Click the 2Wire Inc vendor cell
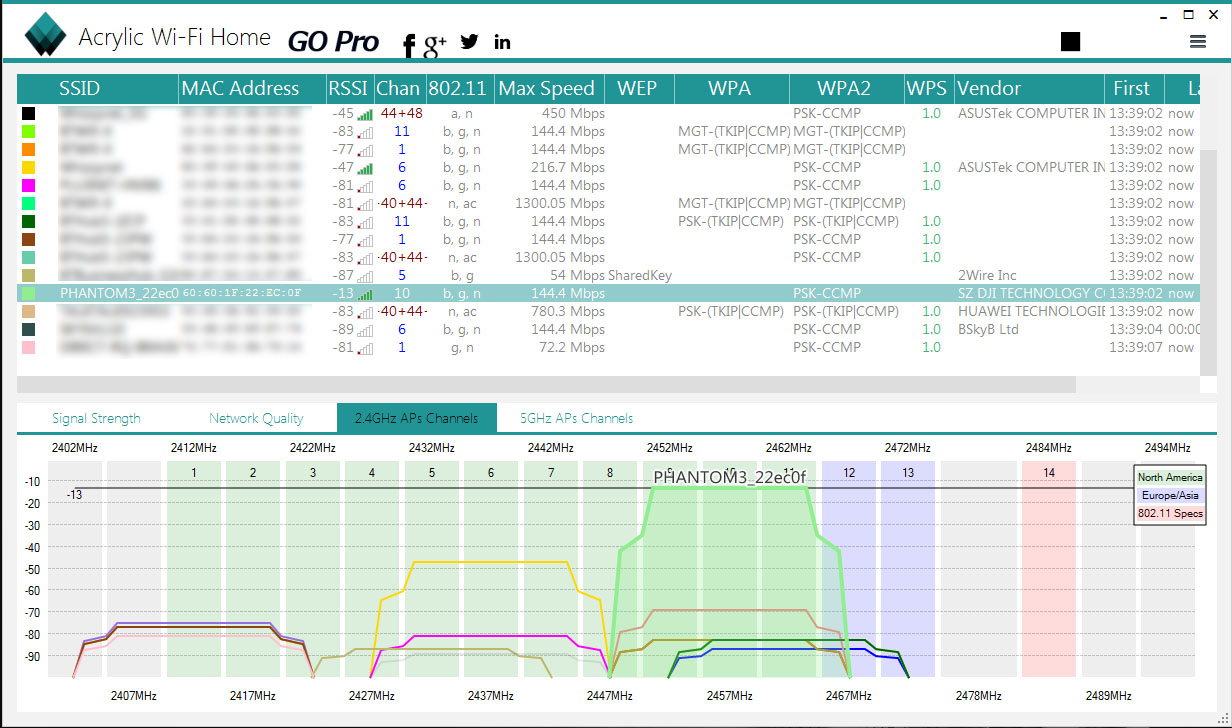 pyautogui.click(x=987, y=276)
